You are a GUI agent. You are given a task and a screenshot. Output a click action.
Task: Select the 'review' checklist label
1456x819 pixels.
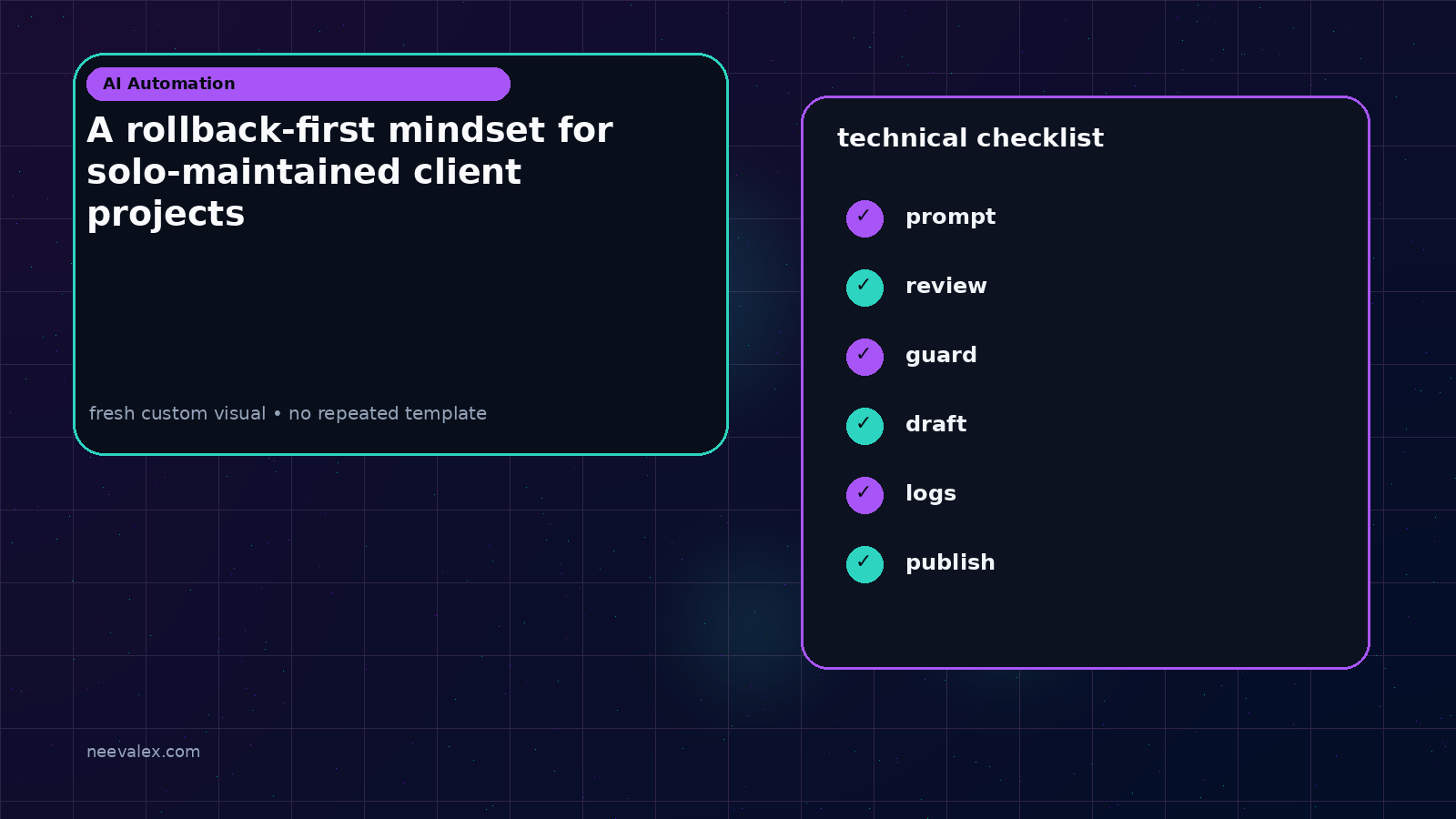click(945, 286)
